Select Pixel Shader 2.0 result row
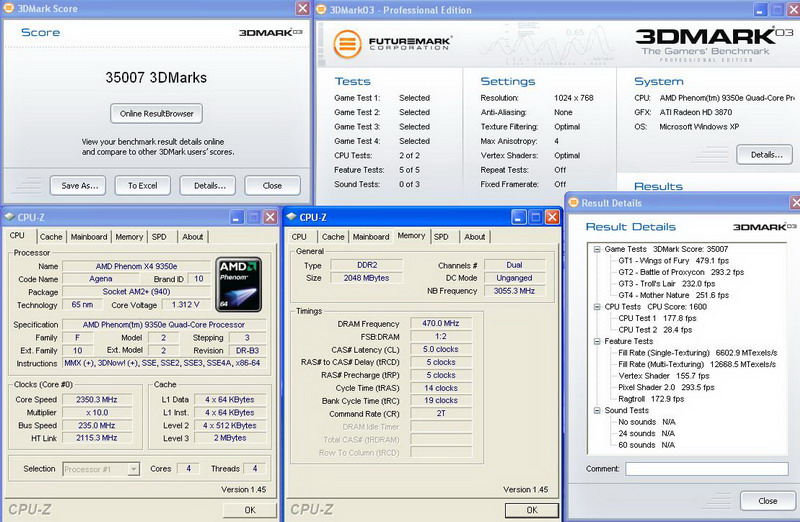The image size is (800, 522). pos(666,387)
